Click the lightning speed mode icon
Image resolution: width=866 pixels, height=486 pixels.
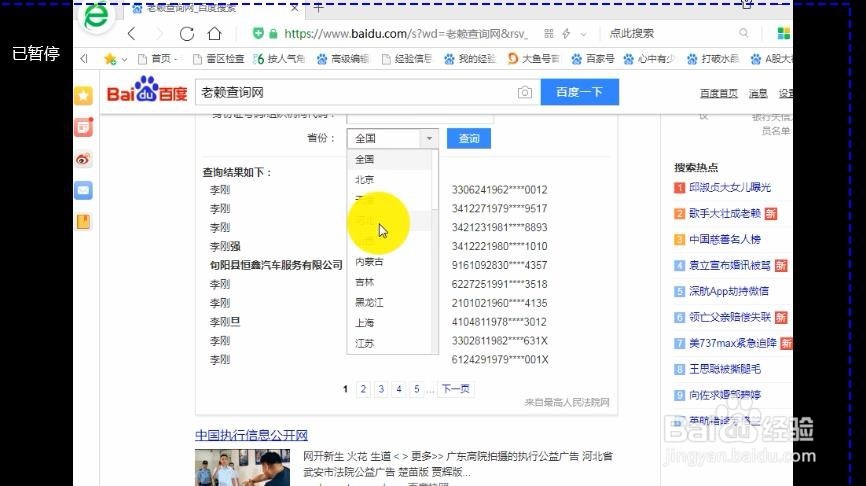[566, 34]
